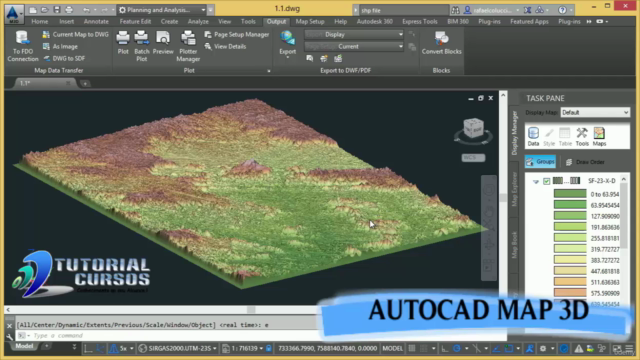This screenshot has height=360, width=640.
Task: Click the Print quick access icon
Action: (x=69, y=10)
